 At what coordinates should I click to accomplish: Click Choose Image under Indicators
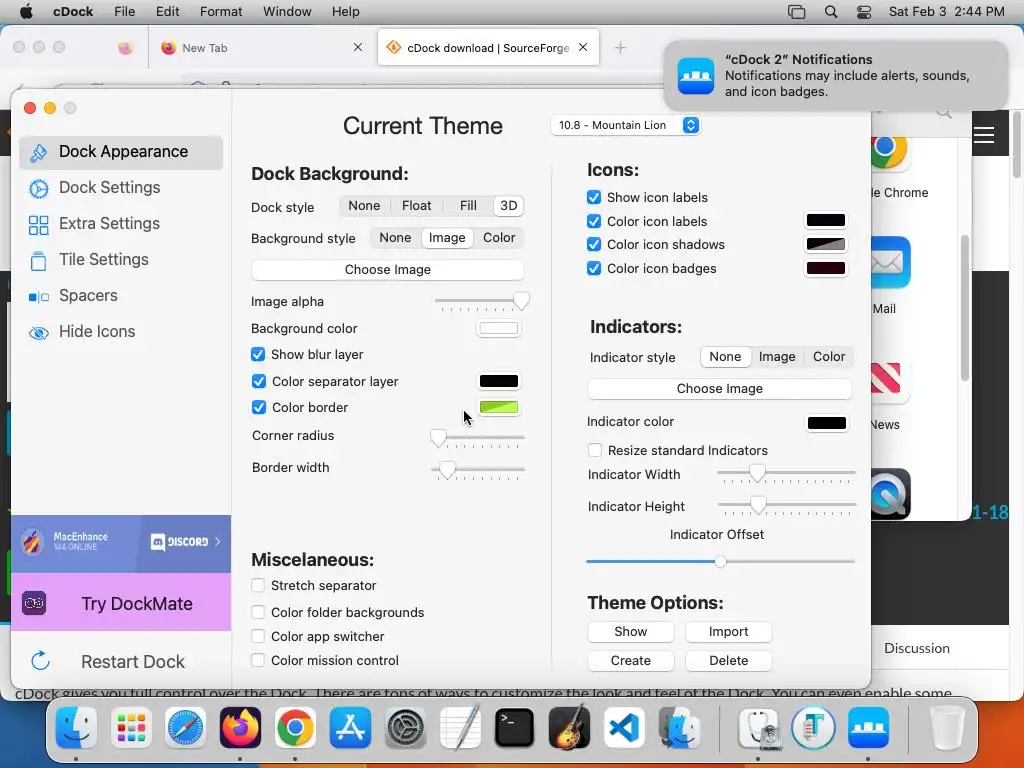tap(720, 389)
